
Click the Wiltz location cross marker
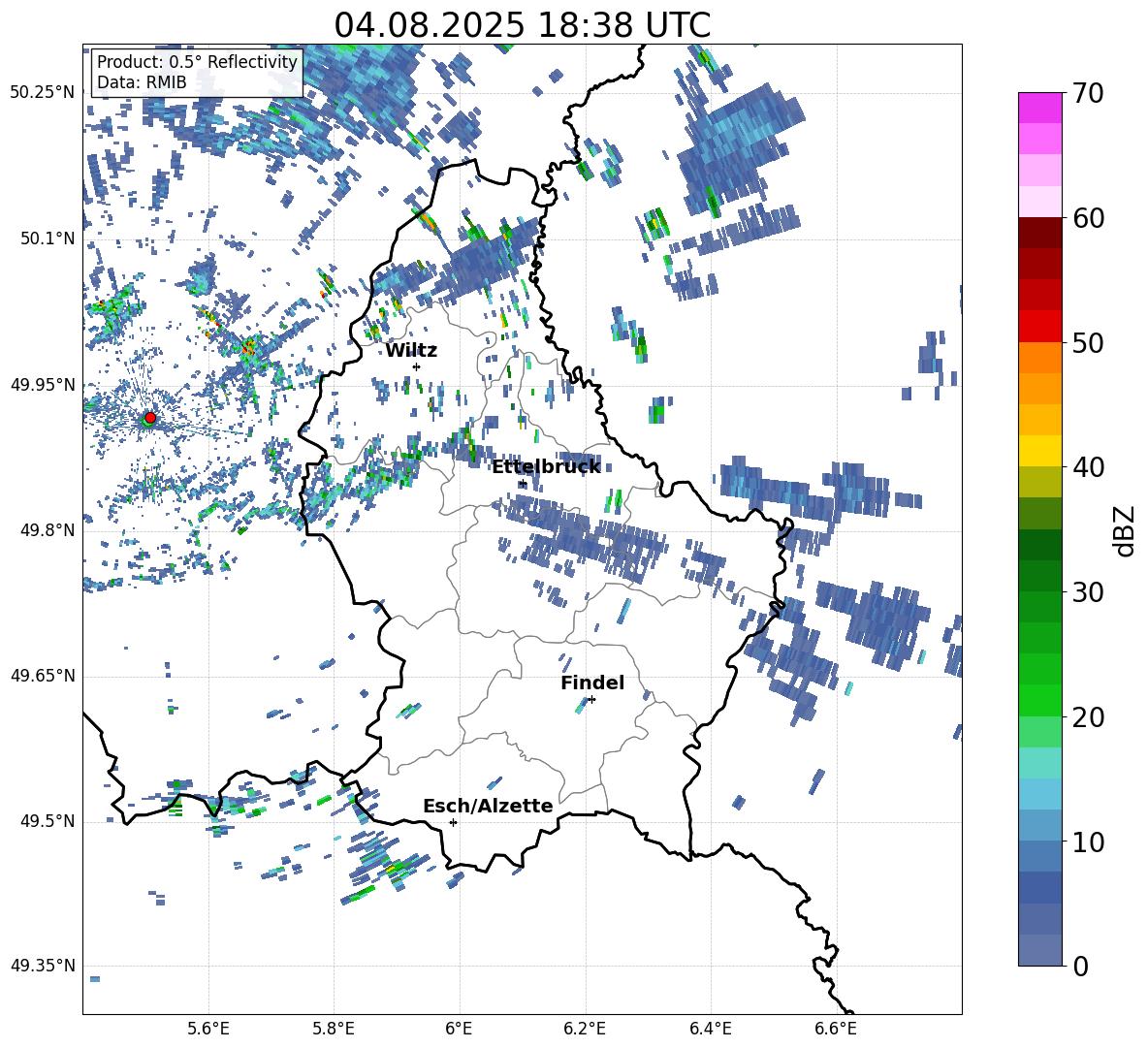pos(417,366)
